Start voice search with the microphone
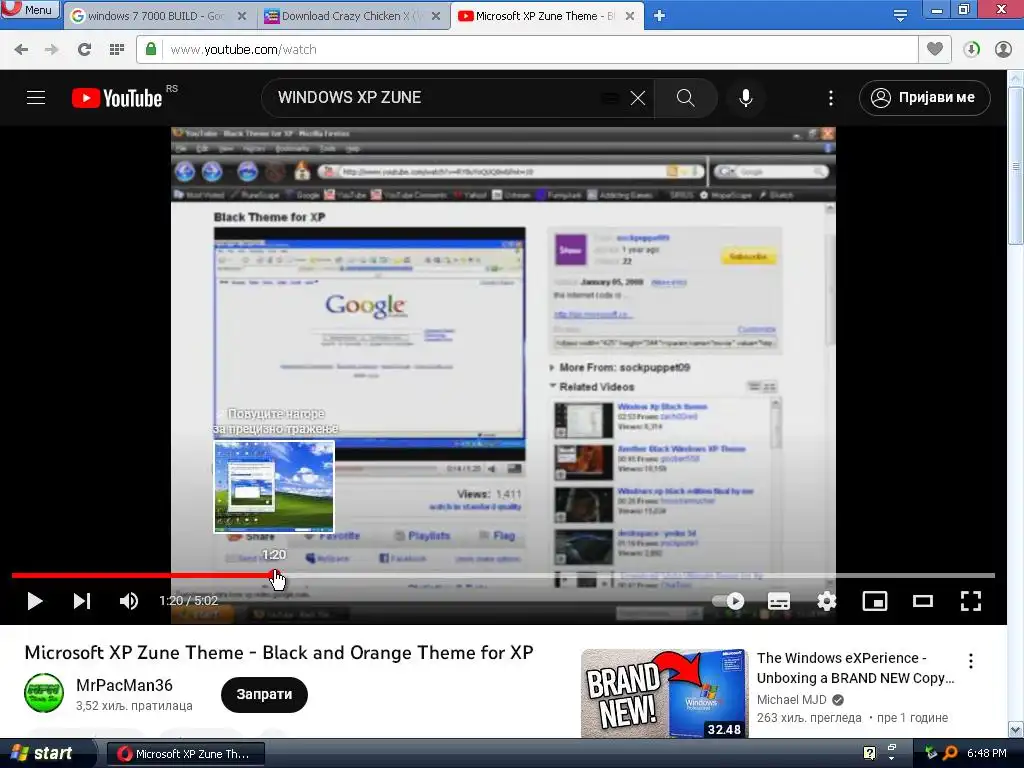 [745, 98]
